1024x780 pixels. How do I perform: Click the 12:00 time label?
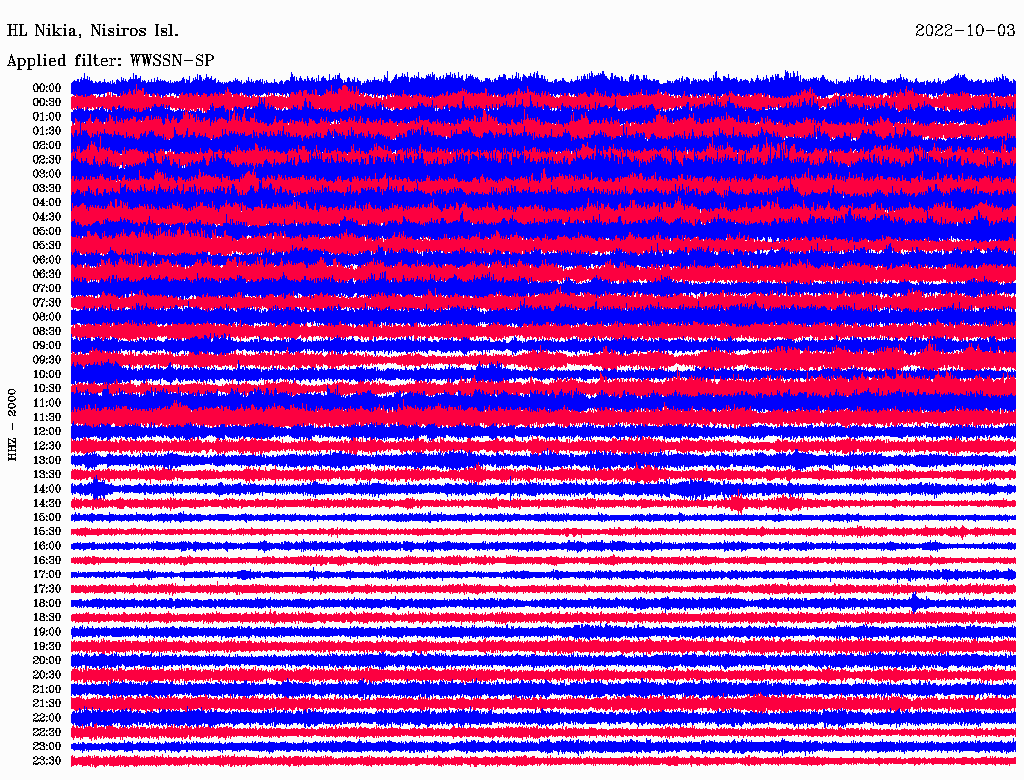[x=47, y=431]
